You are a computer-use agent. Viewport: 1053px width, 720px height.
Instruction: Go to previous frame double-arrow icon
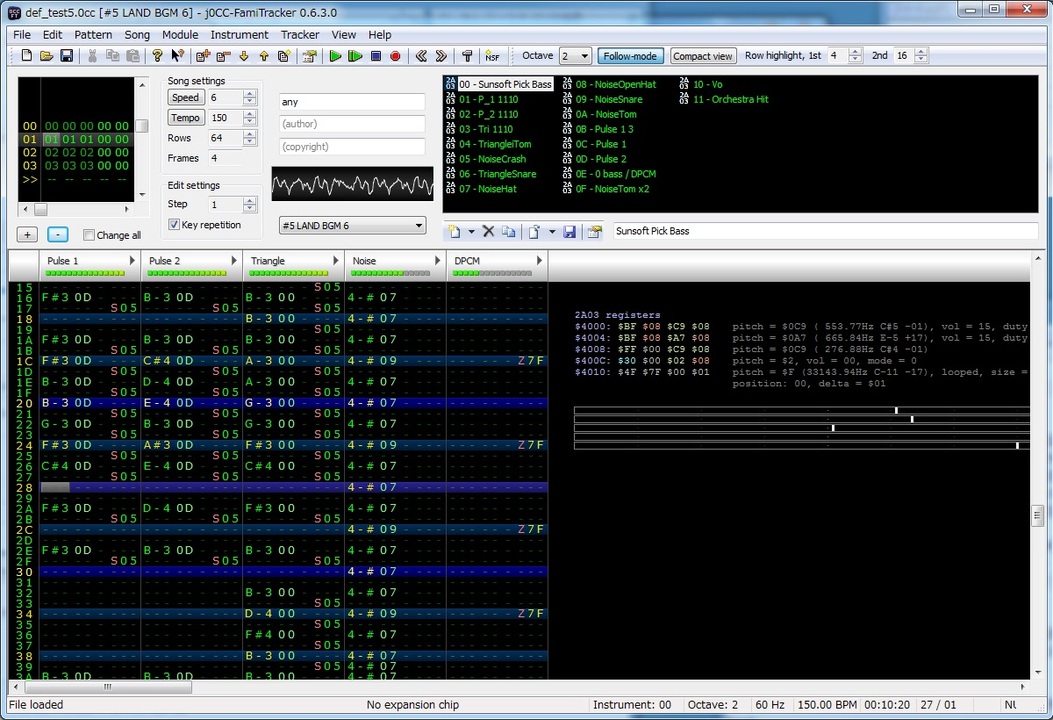point(422,56)
